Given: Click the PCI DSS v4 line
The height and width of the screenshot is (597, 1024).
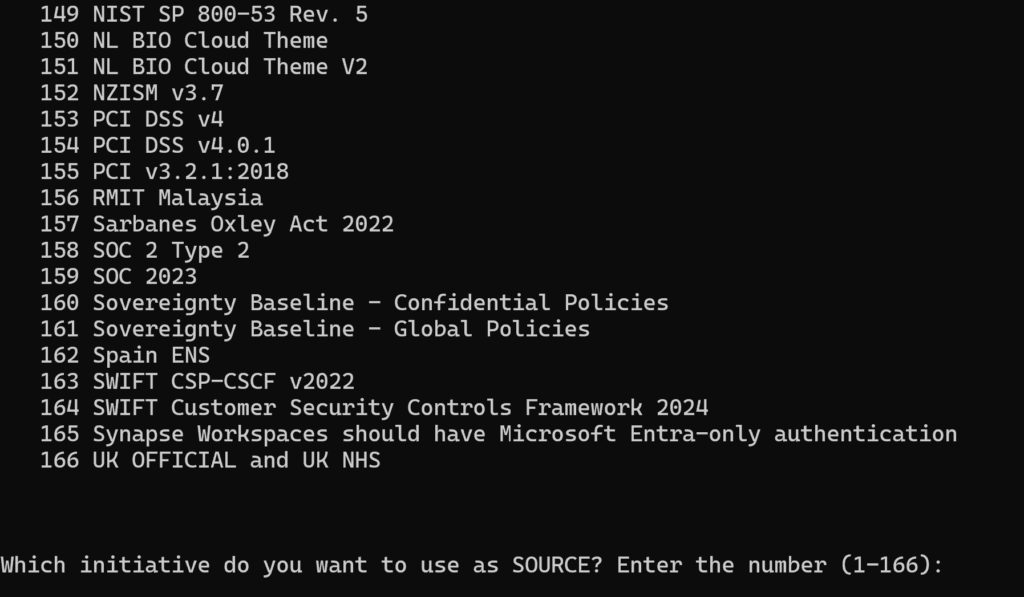Looking at the screenshot, I should click(x=132, y=119).
